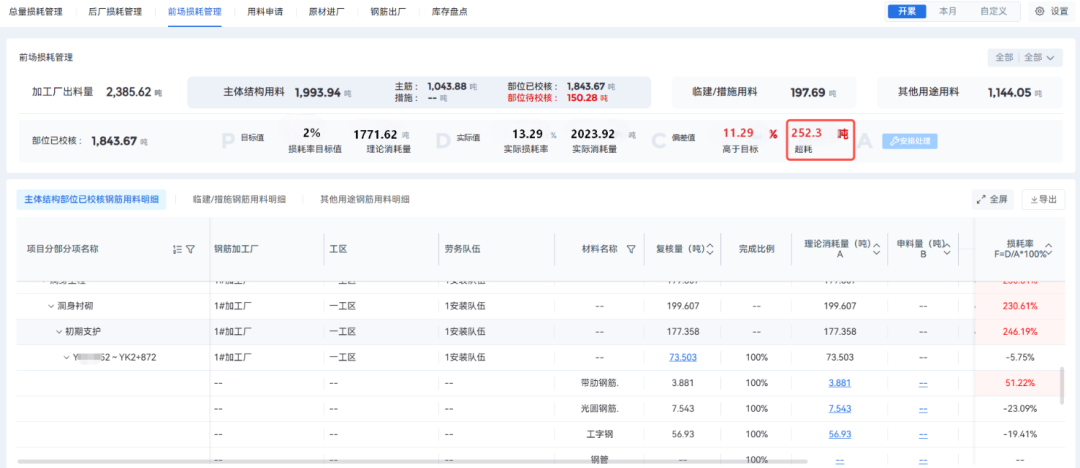The height and width of the screenshot is (468, 1080).
Task: Click the fullscreen expand arrows icon
Action: click(x=982, y=199)
